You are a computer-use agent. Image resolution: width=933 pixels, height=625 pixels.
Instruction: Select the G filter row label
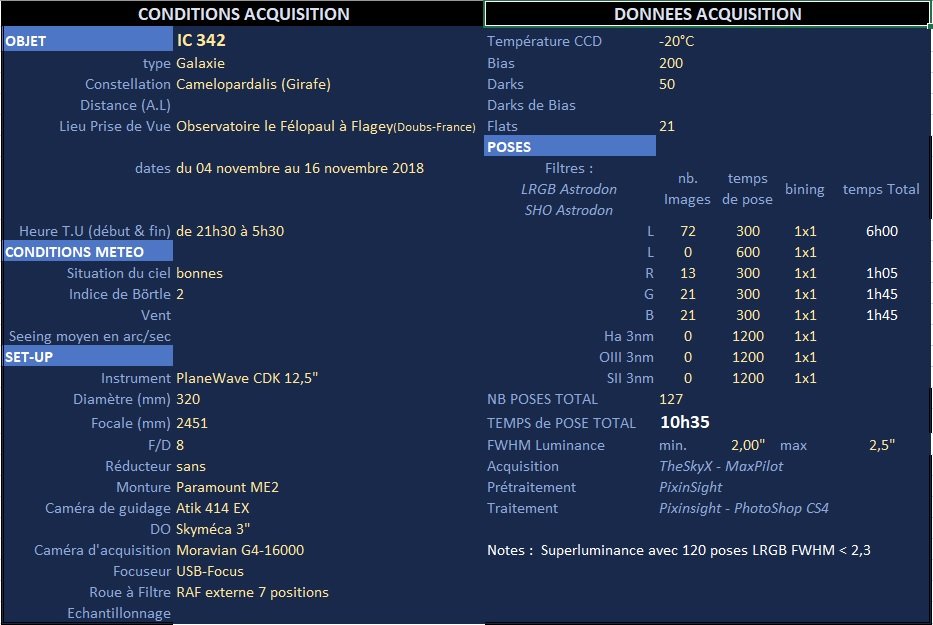[649, 294]
